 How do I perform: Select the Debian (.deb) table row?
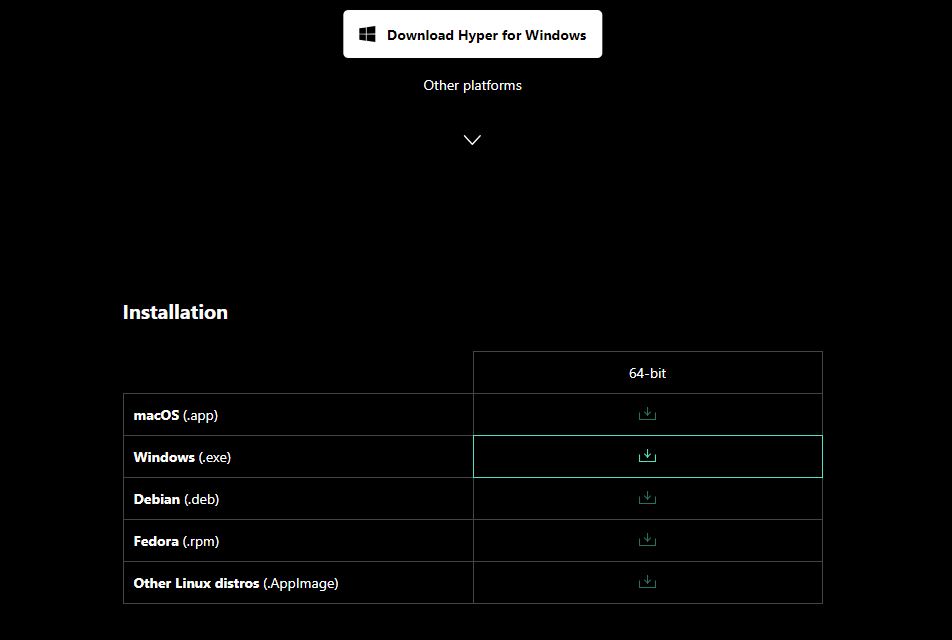pyautogui.click(x=298, y=498)
